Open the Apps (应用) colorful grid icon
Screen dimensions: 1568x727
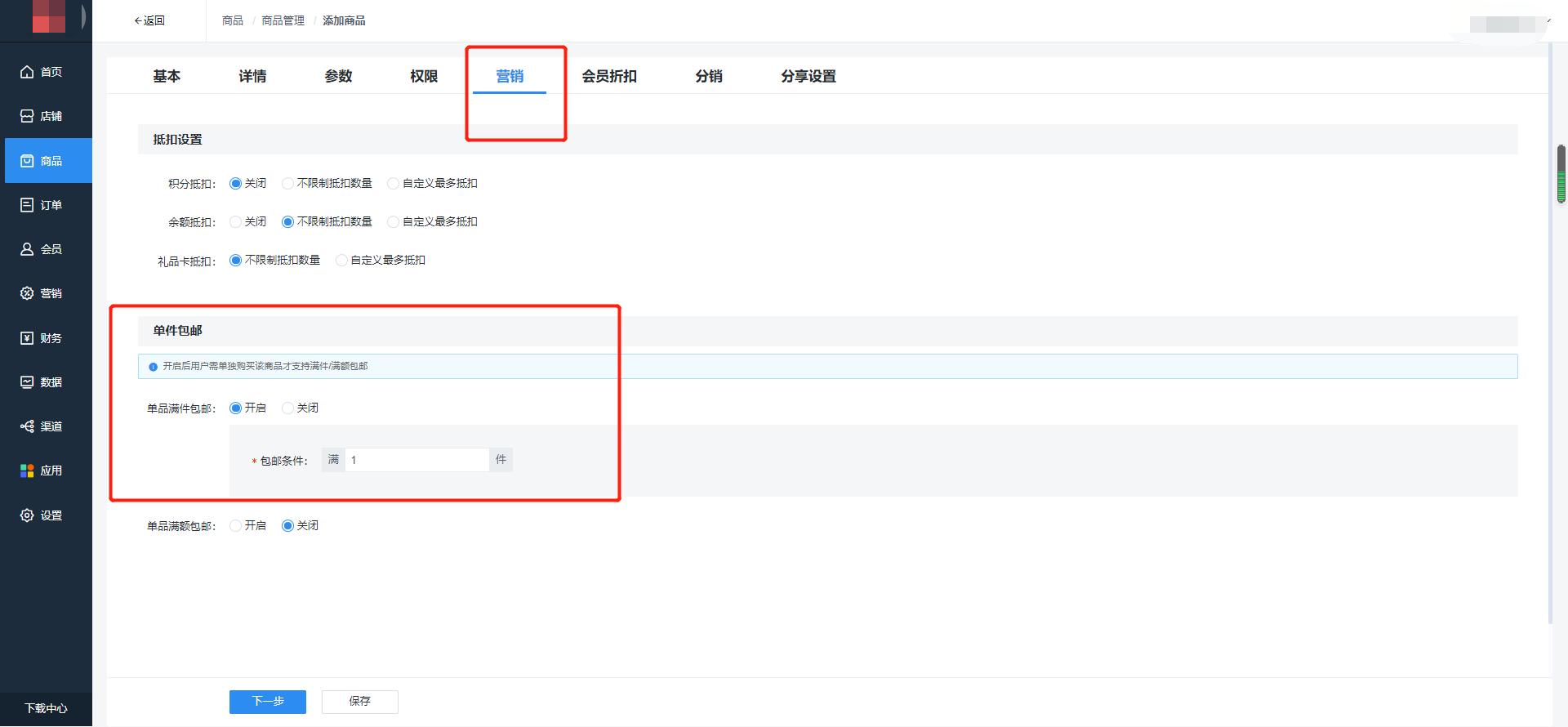point(27,471)
